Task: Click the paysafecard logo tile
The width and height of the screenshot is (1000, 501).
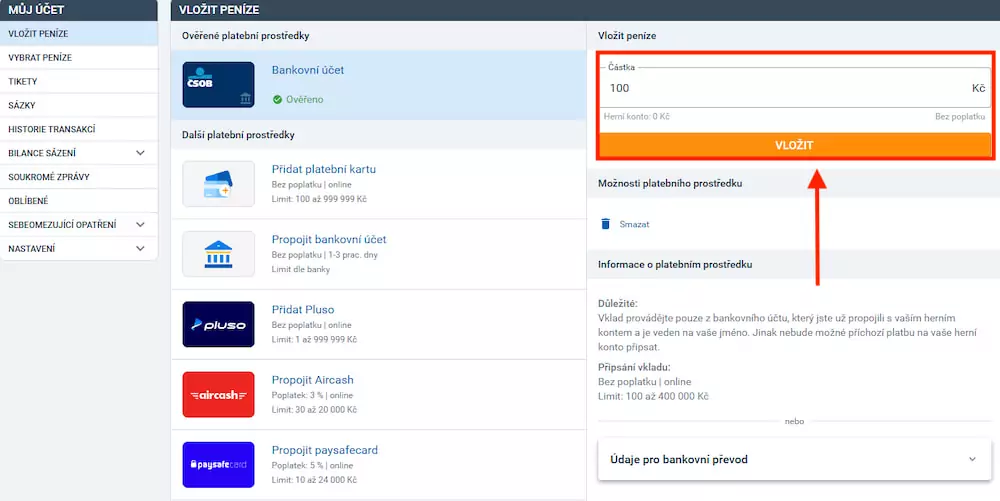Action: (218, 465)
